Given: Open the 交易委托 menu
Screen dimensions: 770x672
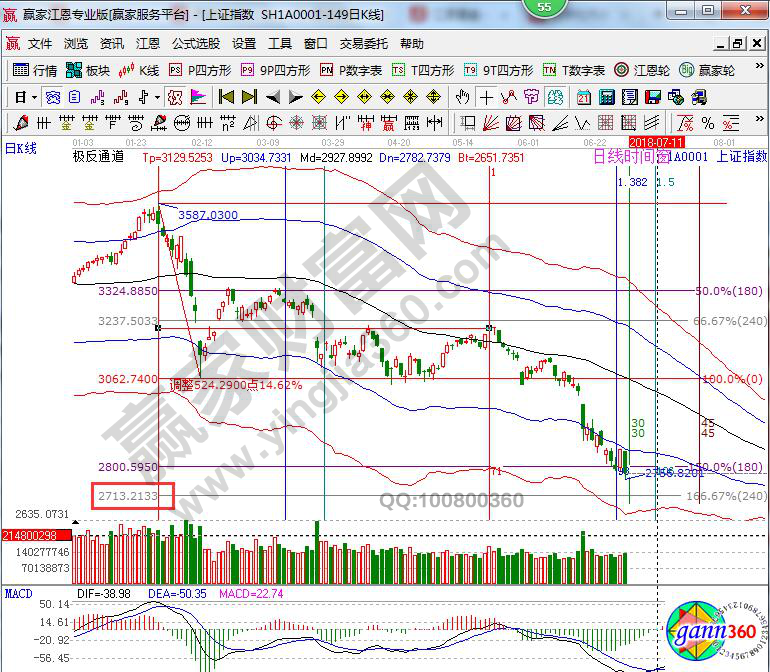Looking at the screenshot, I should pyautogui.click(x=363, y=44).
